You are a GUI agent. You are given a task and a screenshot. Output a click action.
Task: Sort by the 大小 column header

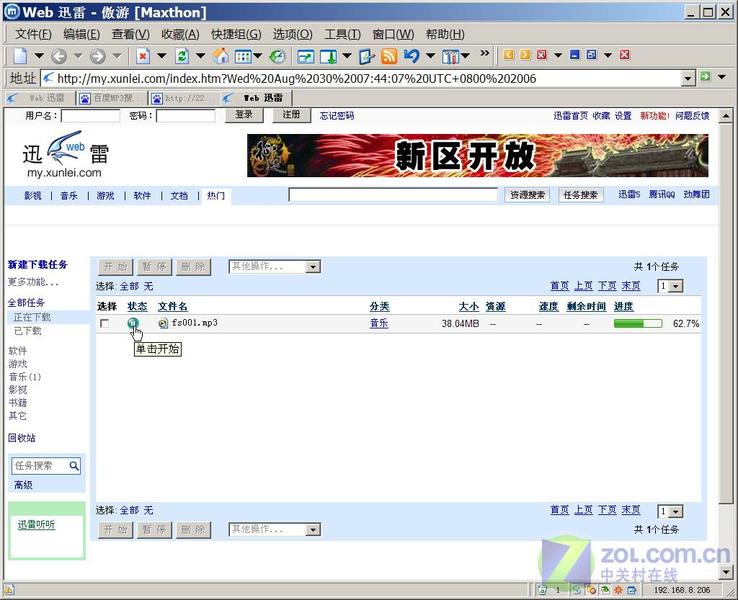click(x=468, y=307)
